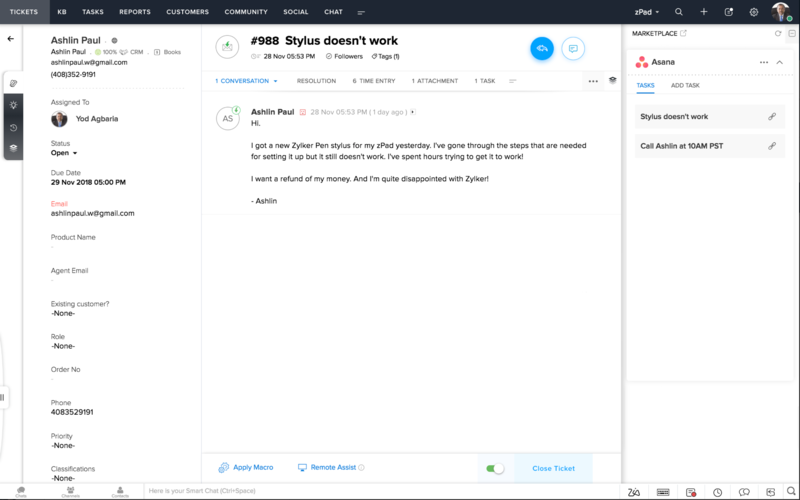This screenshot has height=500, width=800.
Task: Open the user profile avatar
Action: tap(781, 12)
